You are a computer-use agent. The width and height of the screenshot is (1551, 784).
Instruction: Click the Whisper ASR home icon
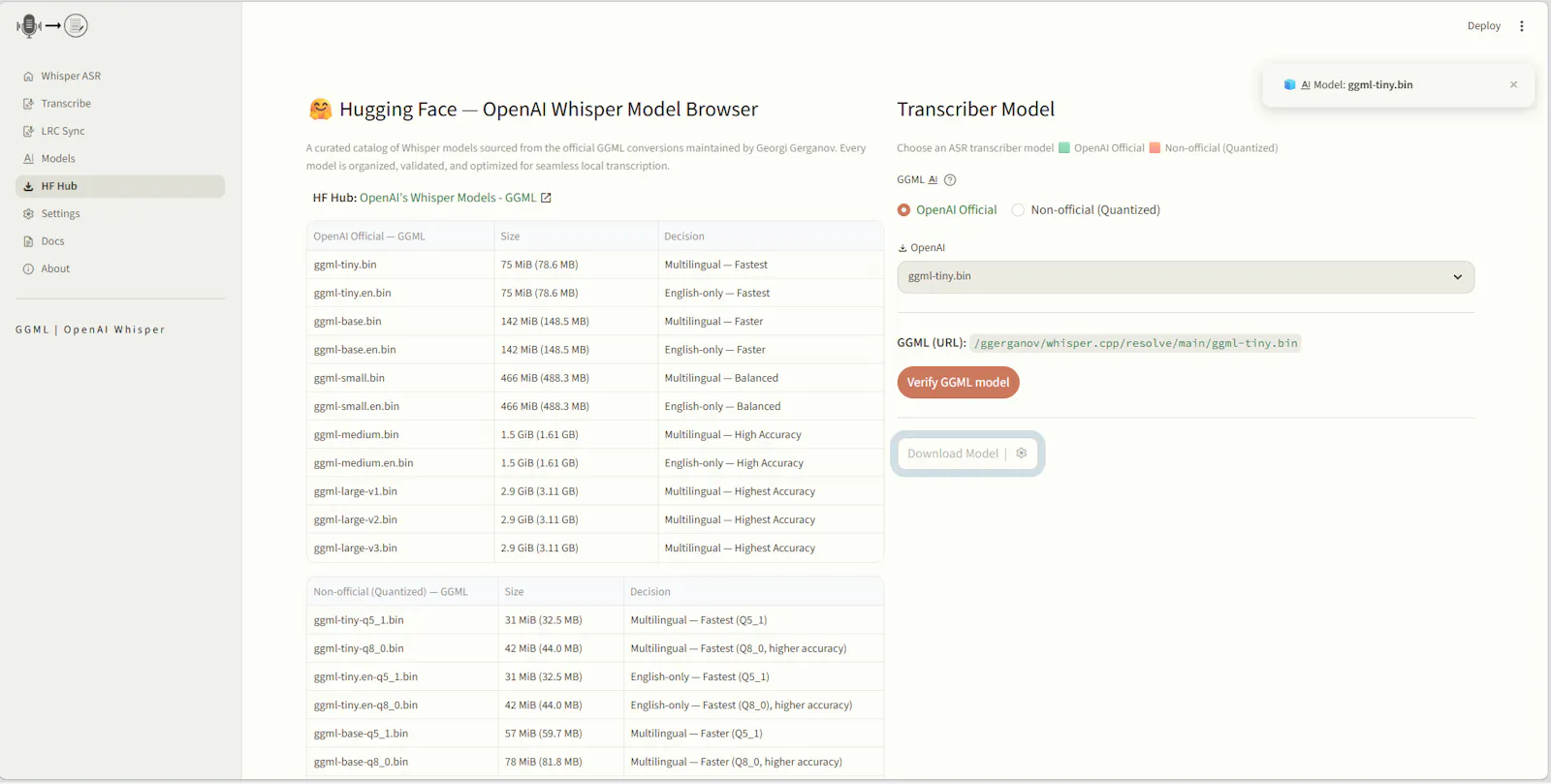tap(28, 77)
